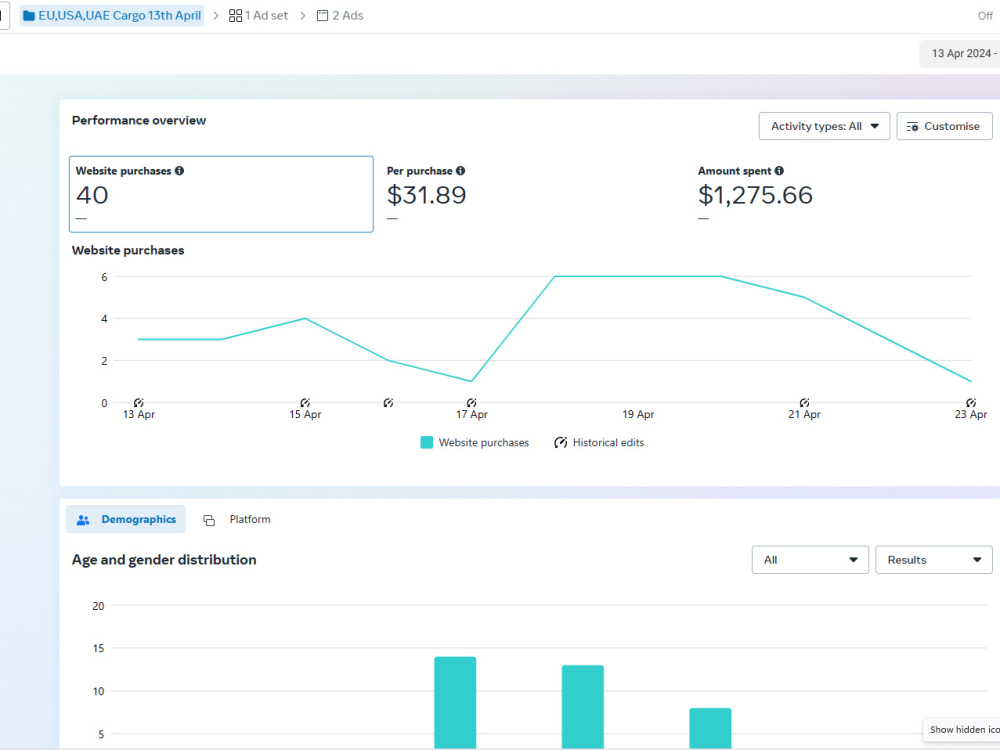This screenshot has width=1000, height=750.
Task: Click the historical edit marker at 17 Apr
Action: pyautogui.click(x=471, y=402)
